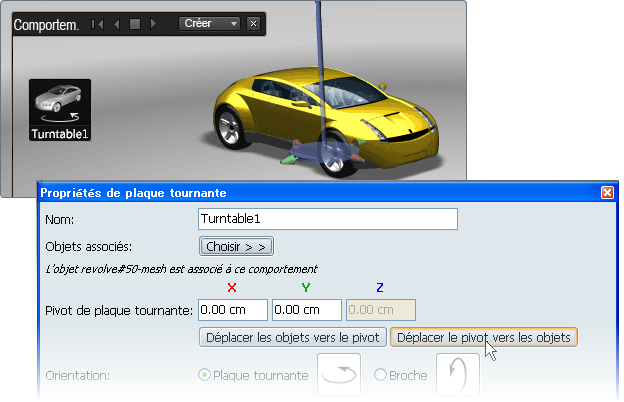
Task: Select the Broche radio option
Action: click(x=380, y=375)
